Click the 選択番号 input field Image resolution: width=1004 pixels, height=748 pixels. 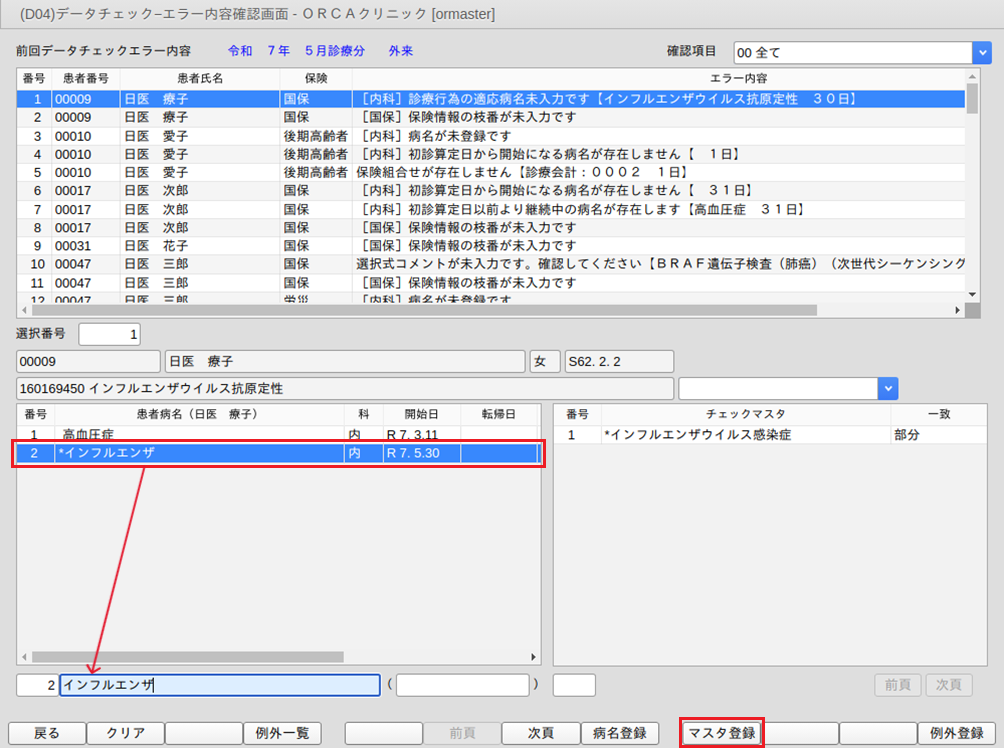pyautogui.click(x=110, y=334)
